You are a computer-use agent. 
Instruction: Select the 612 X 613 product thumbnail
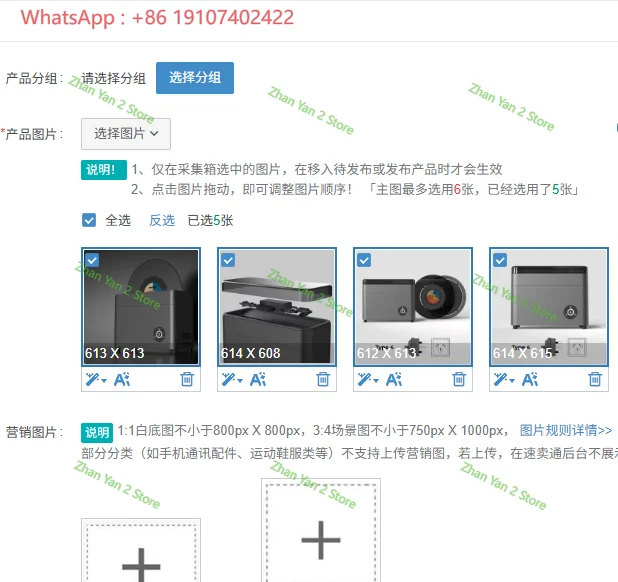[x=413, y=307]
